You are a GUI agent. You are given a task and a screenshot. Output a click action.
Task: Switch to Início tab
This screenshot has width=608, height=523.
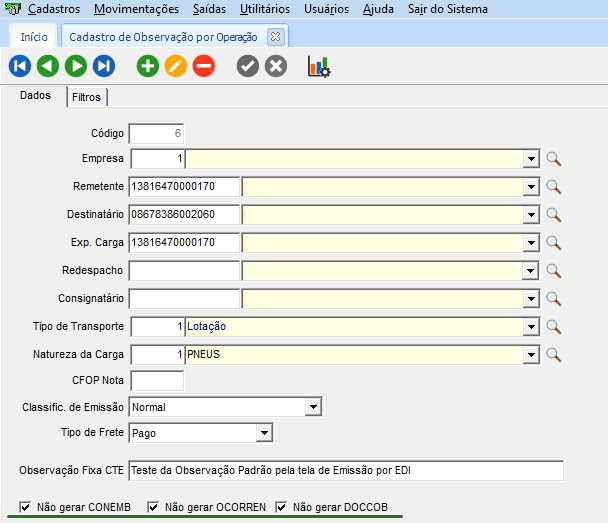click(x=34, y=37)
